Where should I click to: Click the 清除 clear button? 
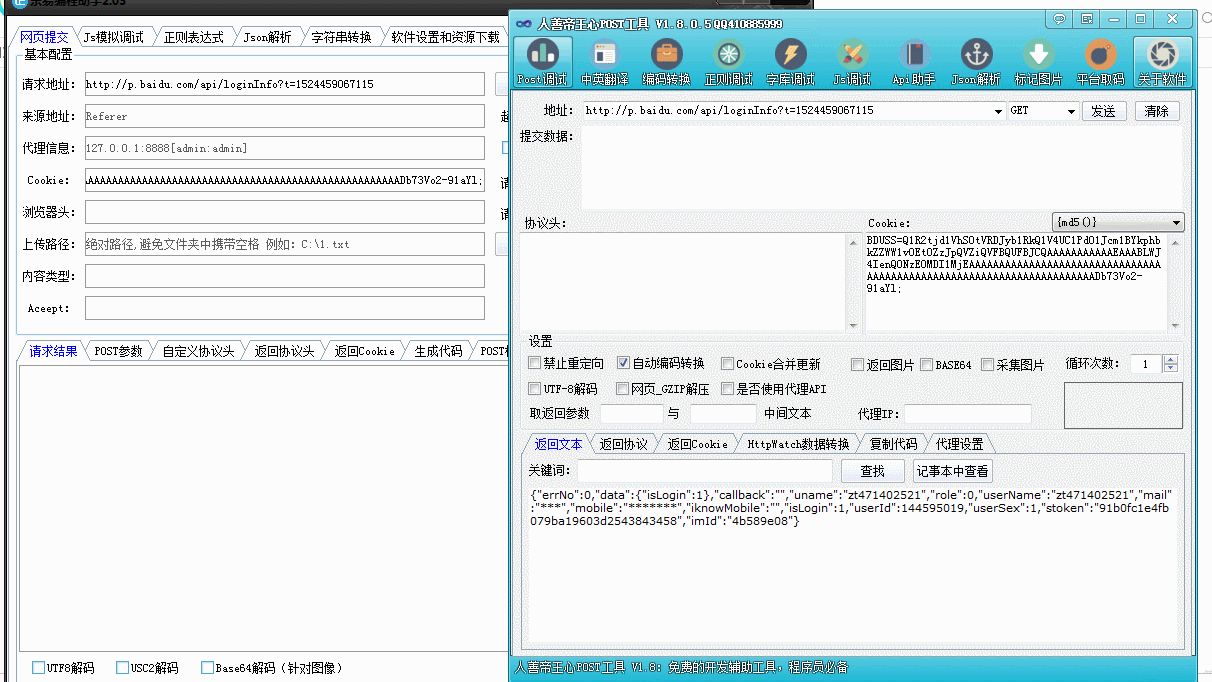[1157, 111]
